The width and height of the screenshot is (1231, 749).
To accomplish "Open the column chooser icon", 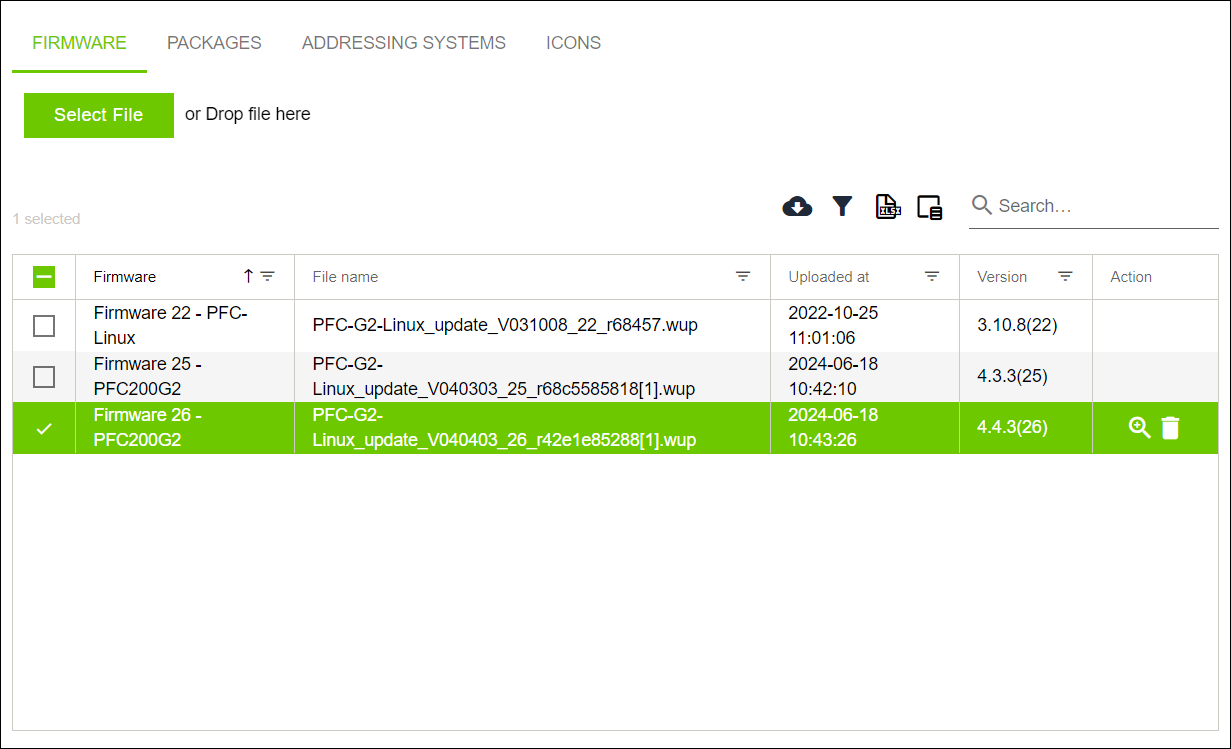I will click(930, 207).
